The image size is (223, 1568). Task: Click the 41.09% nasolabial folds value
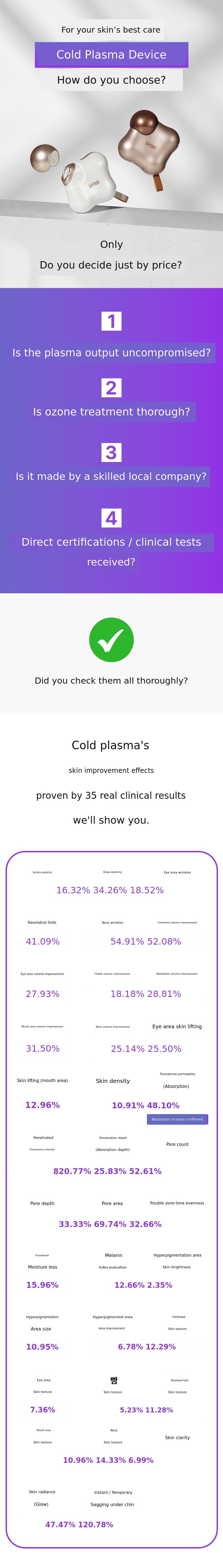tap(43, 941)
